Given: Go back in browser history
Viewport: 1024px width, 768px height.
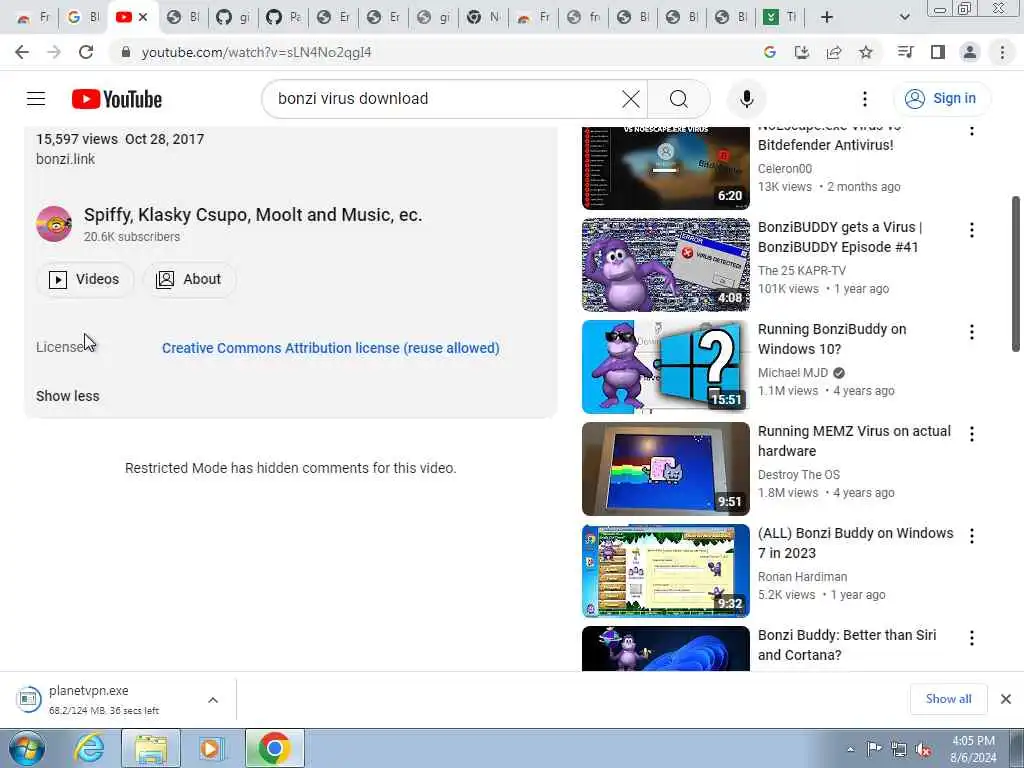Looking at the screenshot, I should 22,52.
